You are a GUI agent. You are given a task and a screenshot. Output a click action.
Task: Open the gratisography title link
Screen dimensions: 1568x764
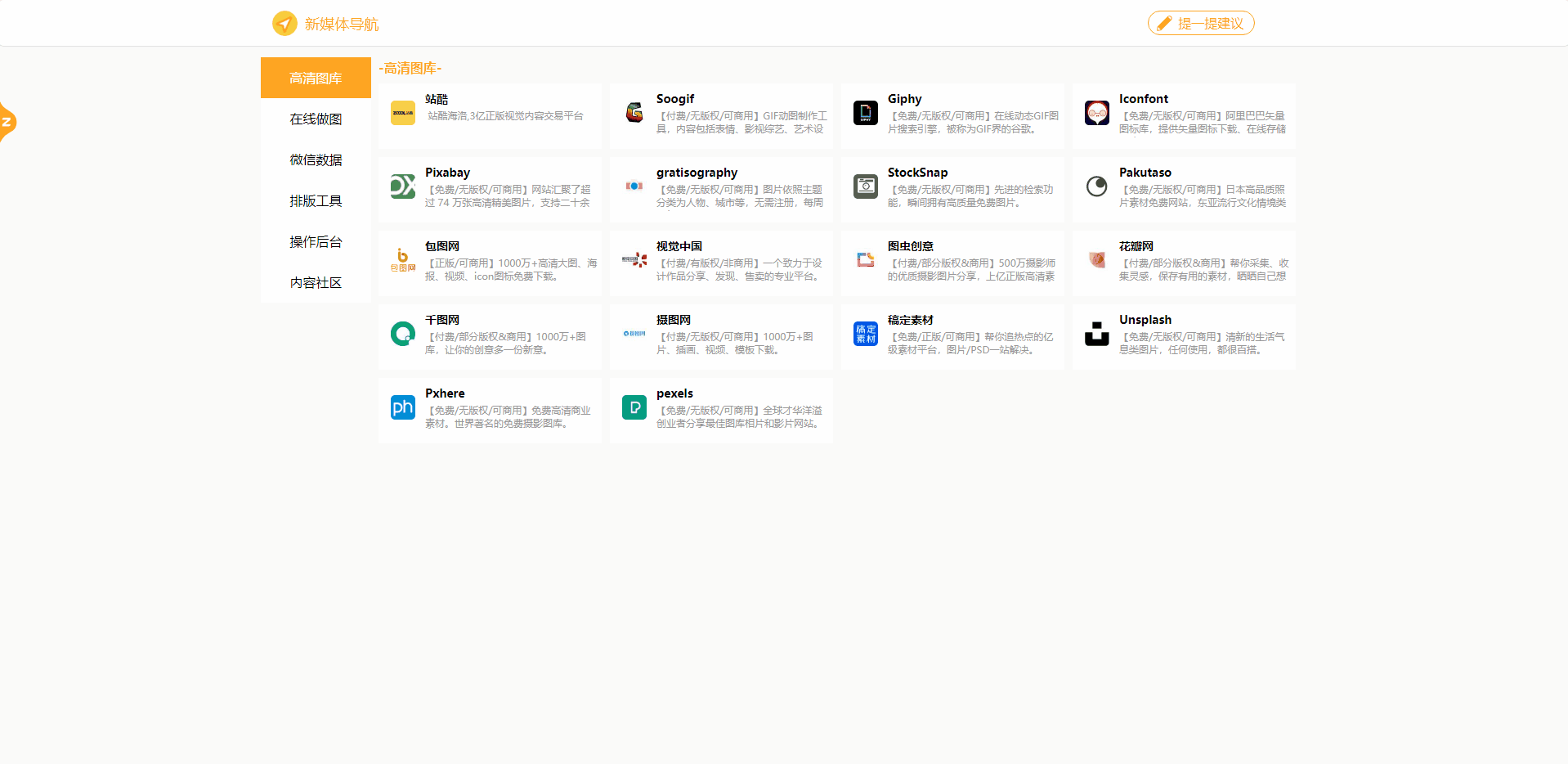[697, 173]
